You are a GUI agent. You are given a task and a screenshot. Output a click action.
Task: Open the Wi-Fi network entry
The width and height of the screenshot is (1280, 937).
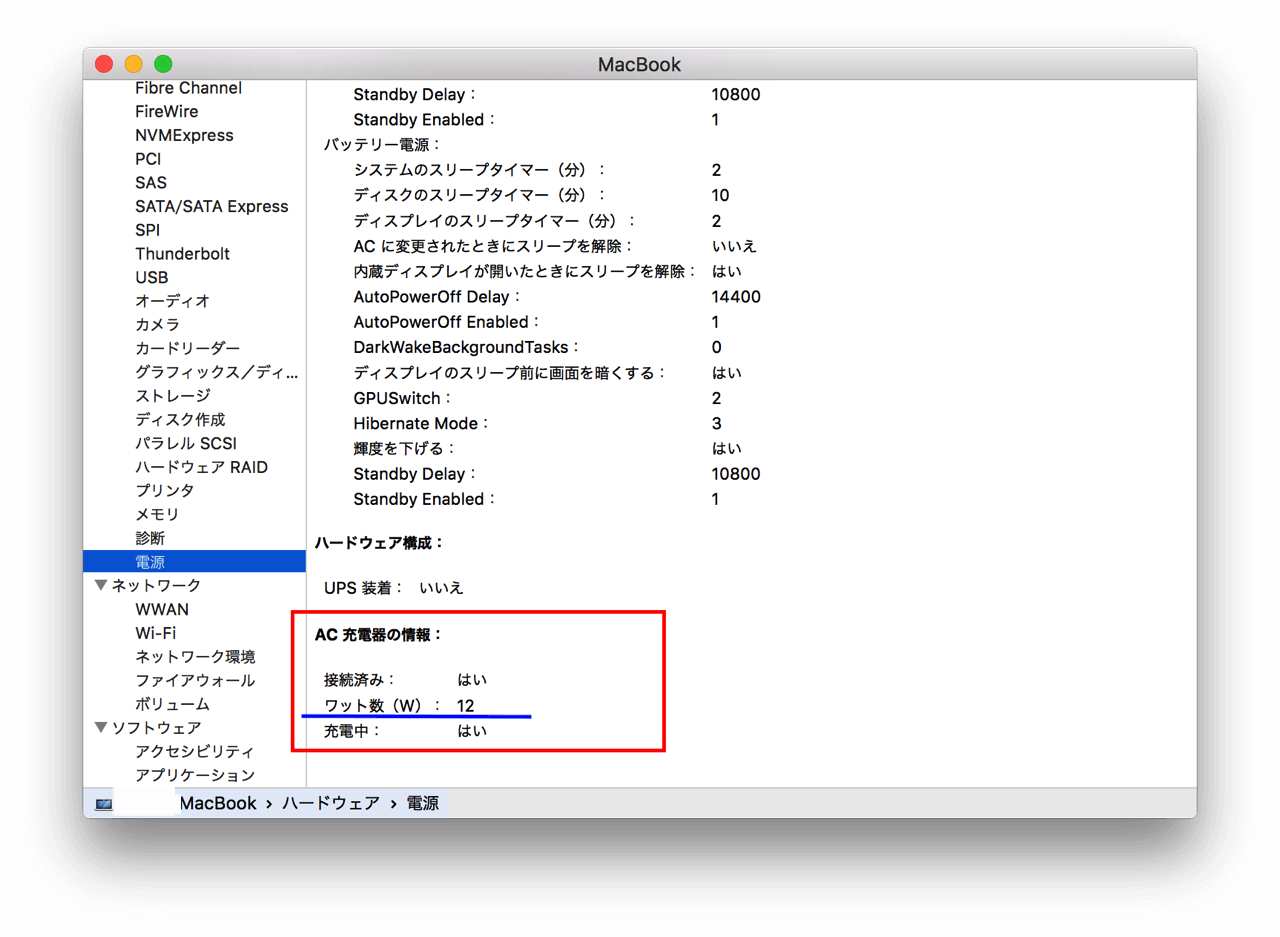(156, 633)
